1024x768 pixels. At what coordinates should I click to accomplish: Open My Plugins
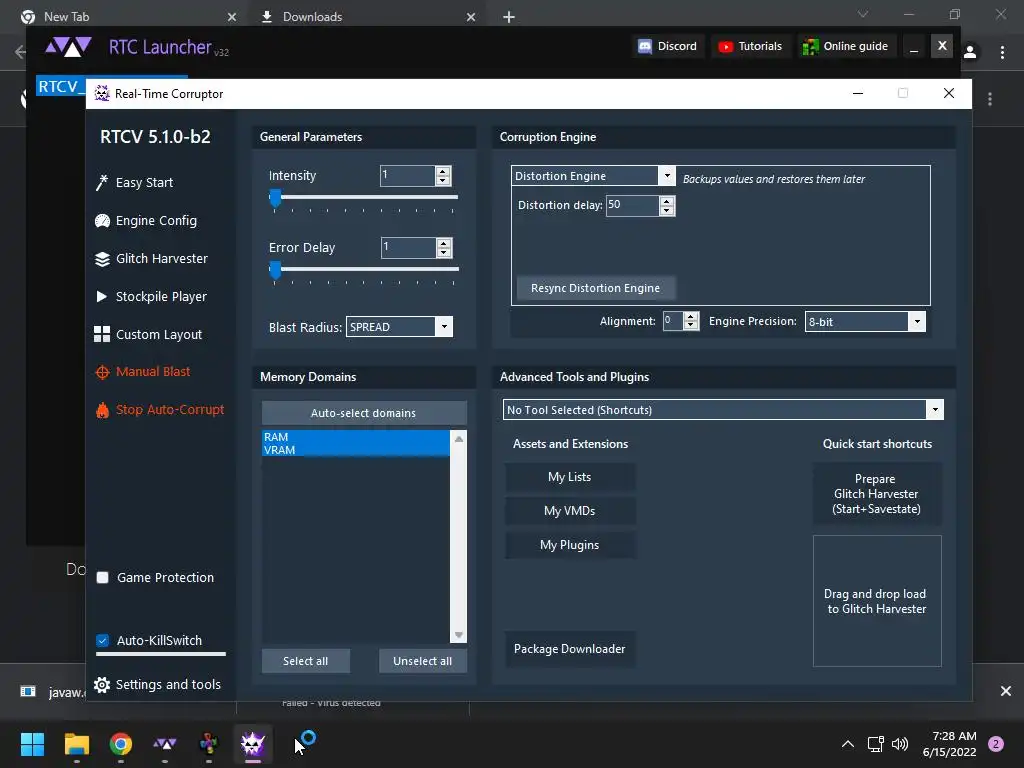click(x=569, y=545)
